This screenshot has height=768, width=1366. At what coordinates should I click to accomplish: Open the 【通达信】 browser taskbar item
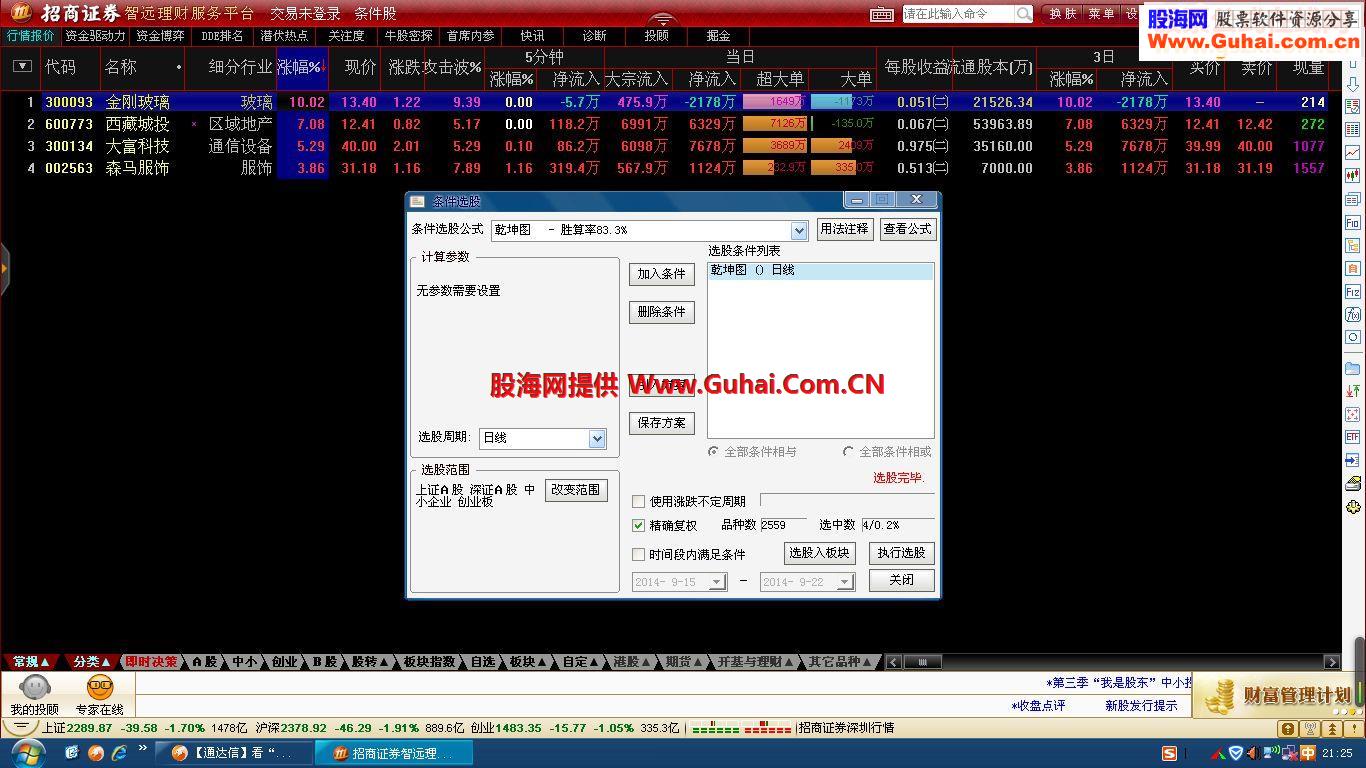coord(232,753)
